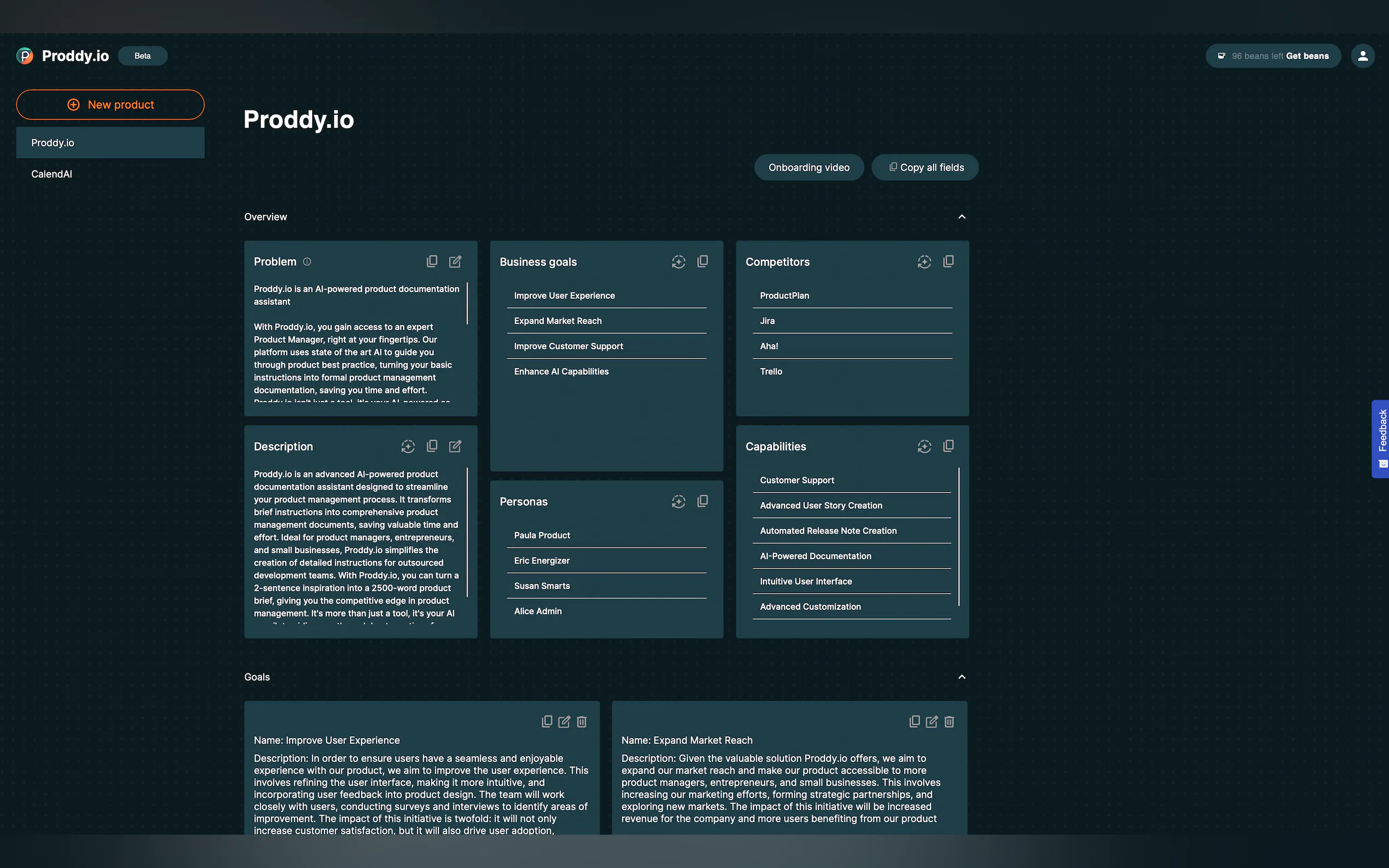The height and width of the screenshot is (868, 1389).
Task: Click the Get beans link
Action: (1307, 56)
